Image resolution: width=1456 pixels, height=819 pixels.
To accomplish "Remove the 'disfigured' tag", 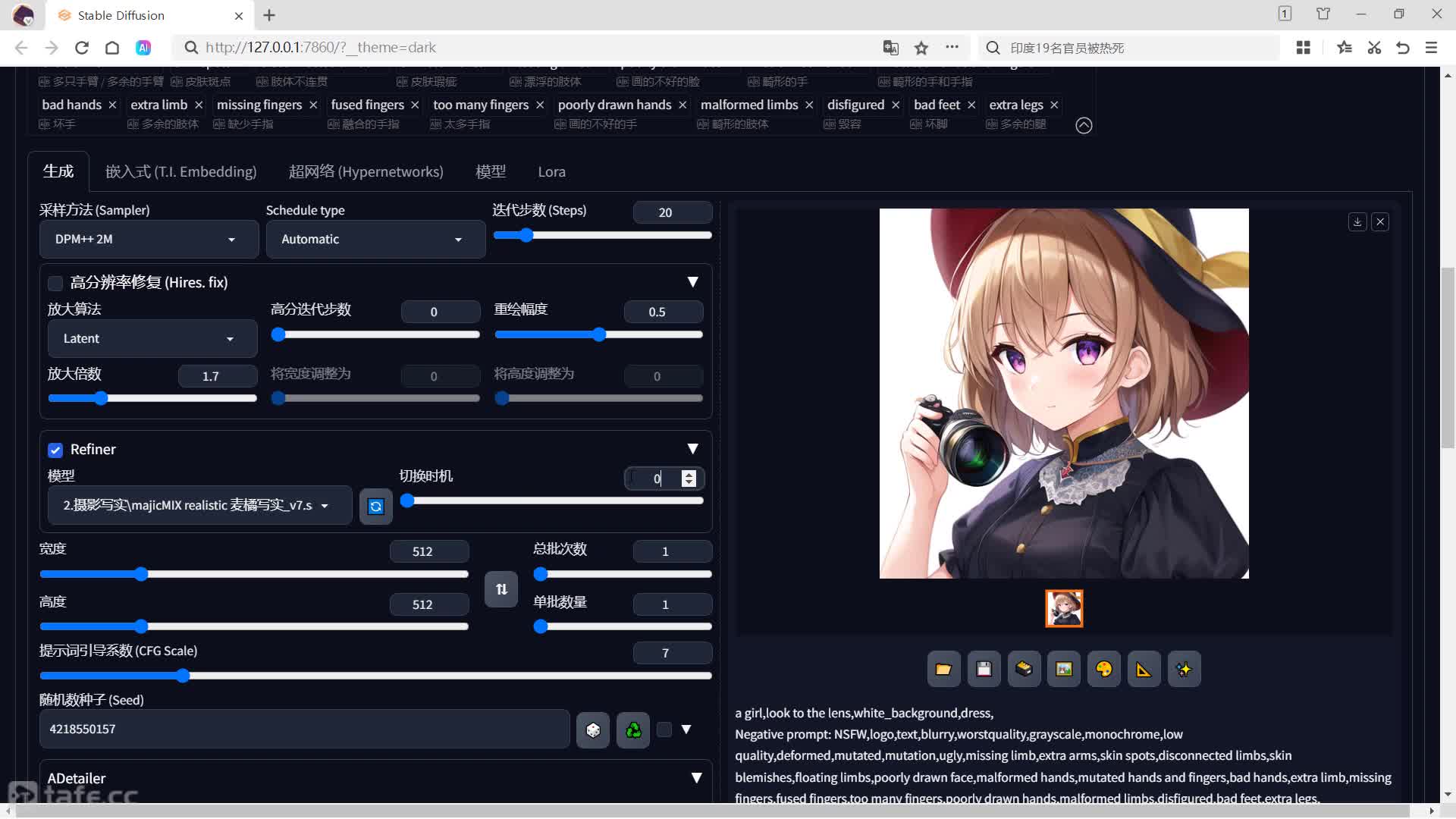I will click(896, 105).
